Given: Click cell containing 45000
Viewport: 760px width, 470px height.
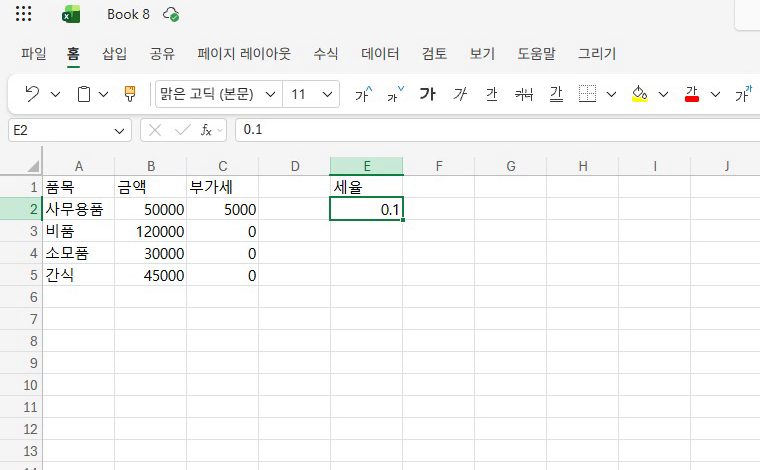Looking at the screenshot, I should 150,275.
